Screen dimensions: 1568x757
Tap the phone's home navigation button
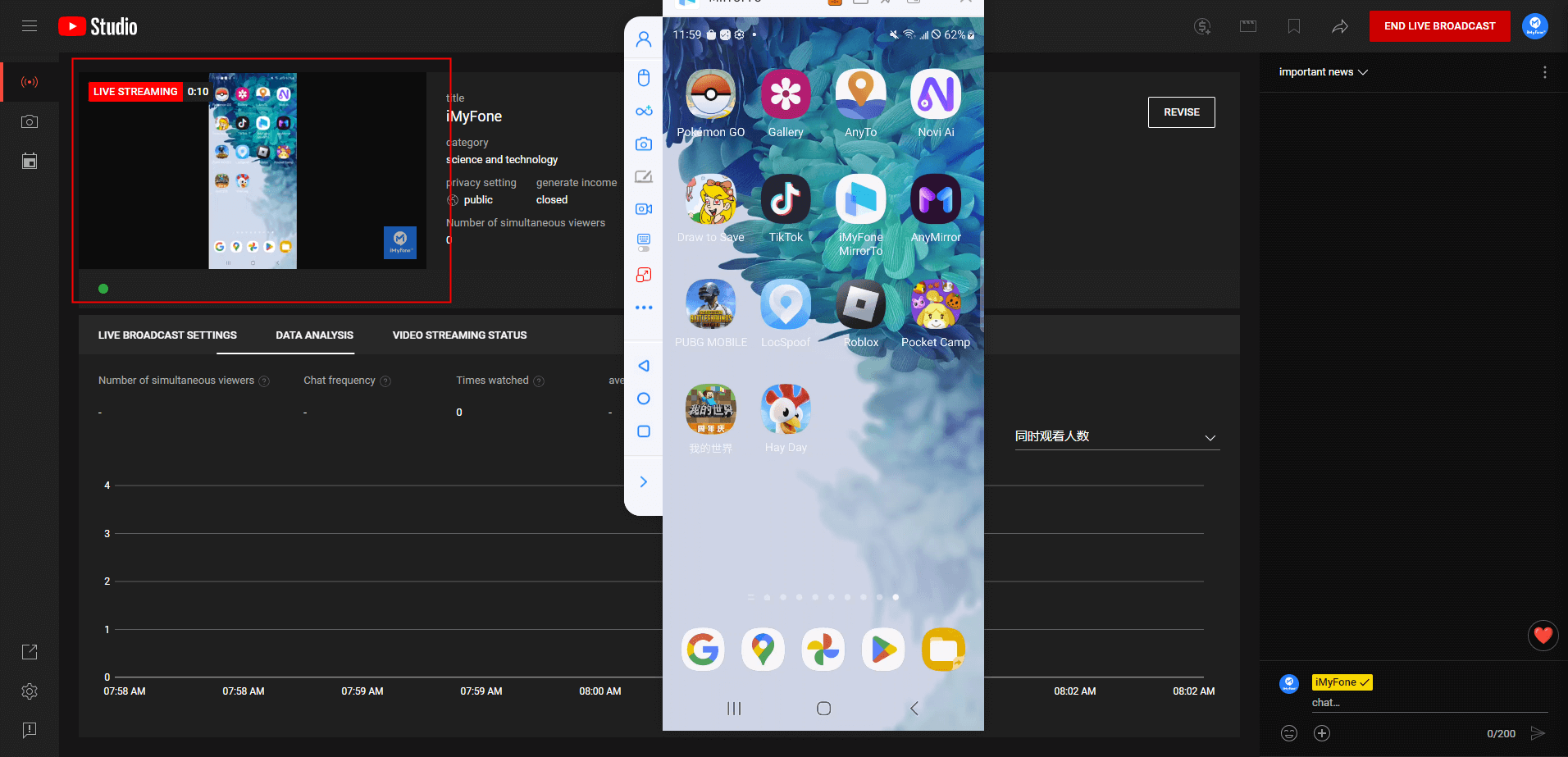pos(824,709)
